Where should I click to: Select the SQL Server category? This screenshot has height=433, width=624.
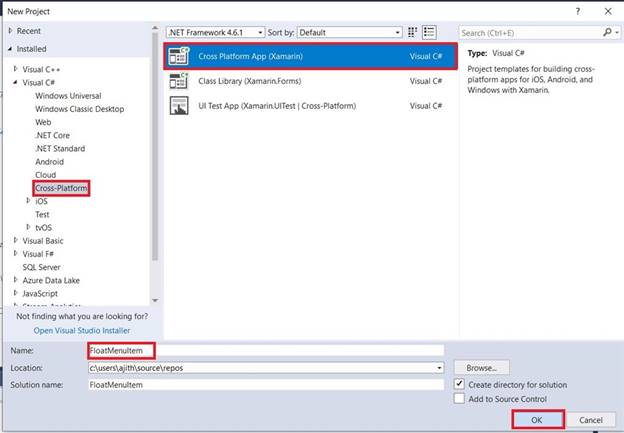tap(41, 267)
